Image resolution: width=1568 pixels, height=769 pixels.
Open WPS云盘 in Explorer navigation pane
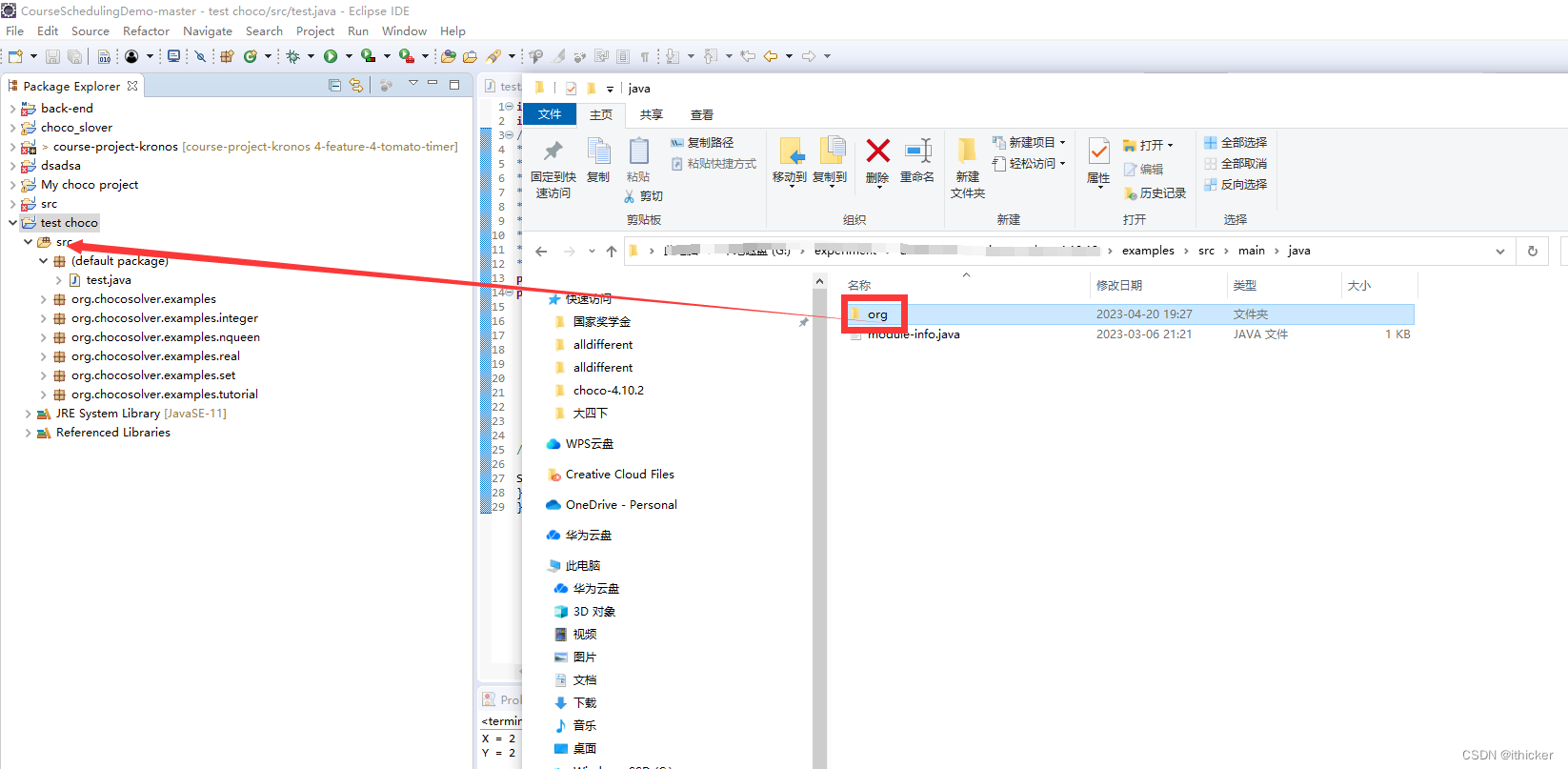(590, 443)
